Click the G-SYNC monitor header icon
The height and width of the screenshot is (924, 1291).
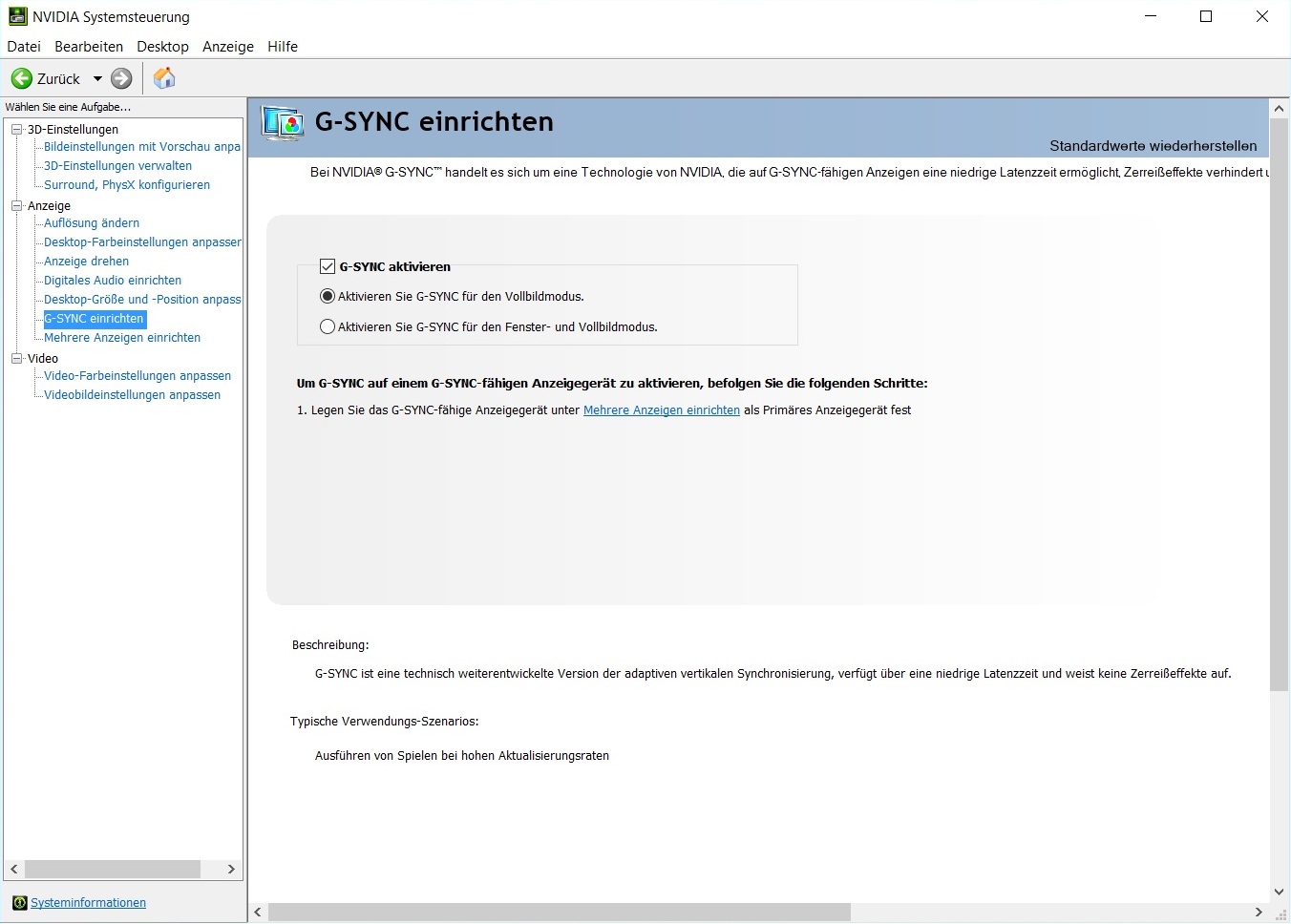(x=283, y=123)
